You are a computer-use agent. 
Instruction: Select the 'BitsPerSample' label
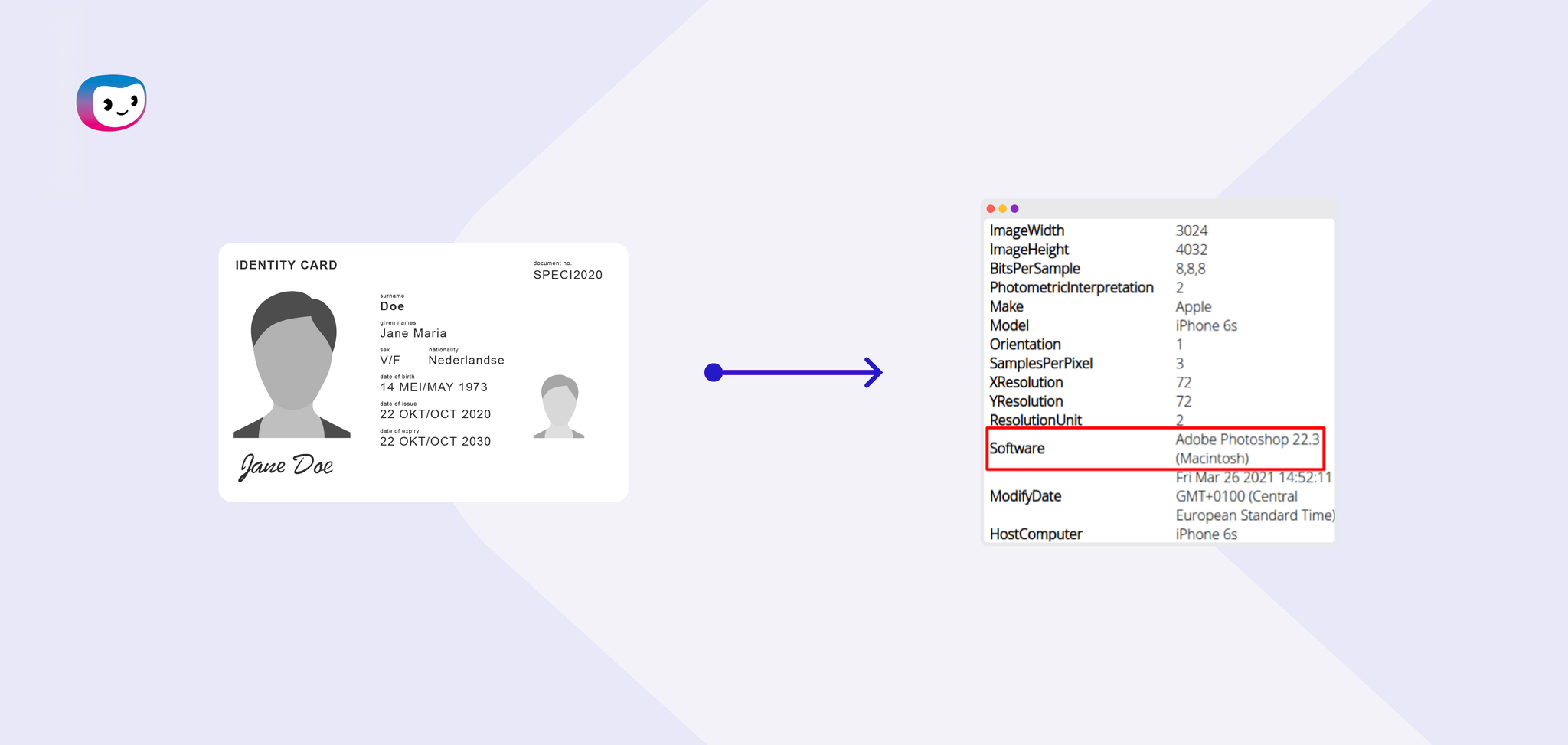(x=1034, y=269)
